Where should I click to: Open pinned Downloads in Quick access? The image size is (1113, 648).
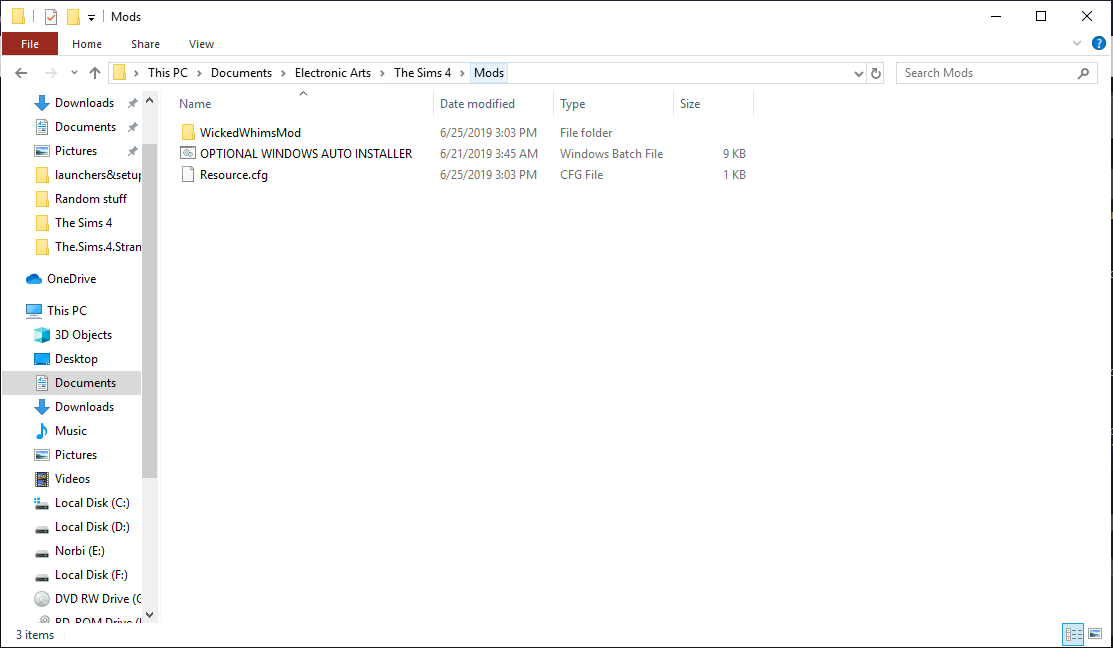tap(84, 103)
